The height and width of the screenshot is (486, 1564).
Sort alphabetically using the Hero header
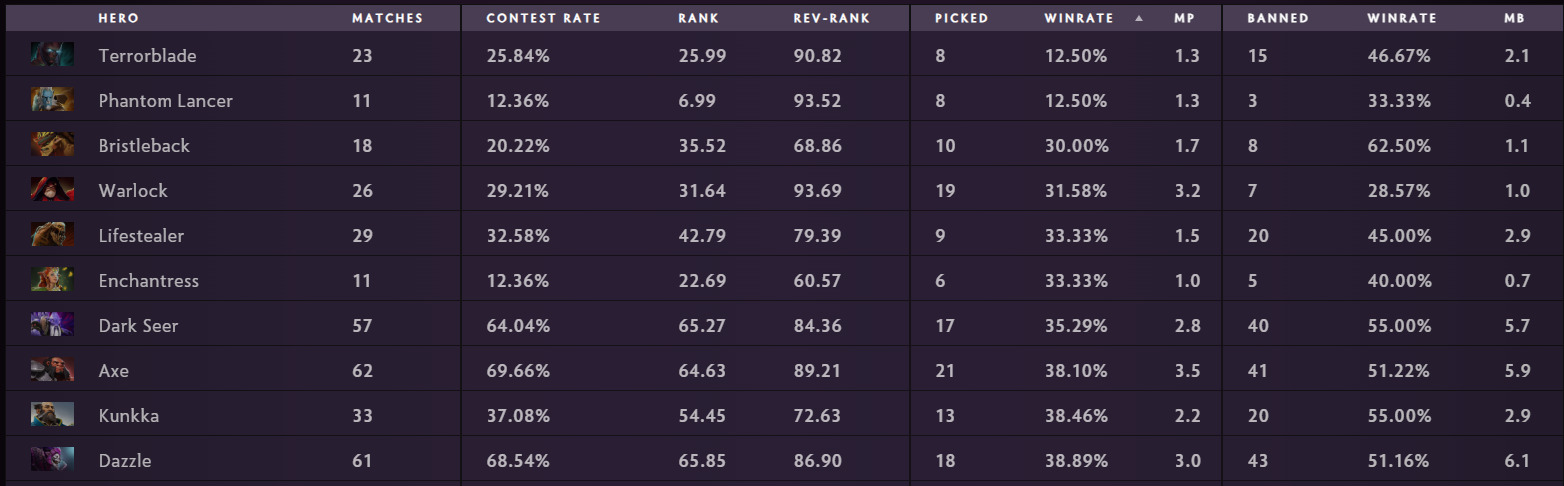tap(118, 18)
